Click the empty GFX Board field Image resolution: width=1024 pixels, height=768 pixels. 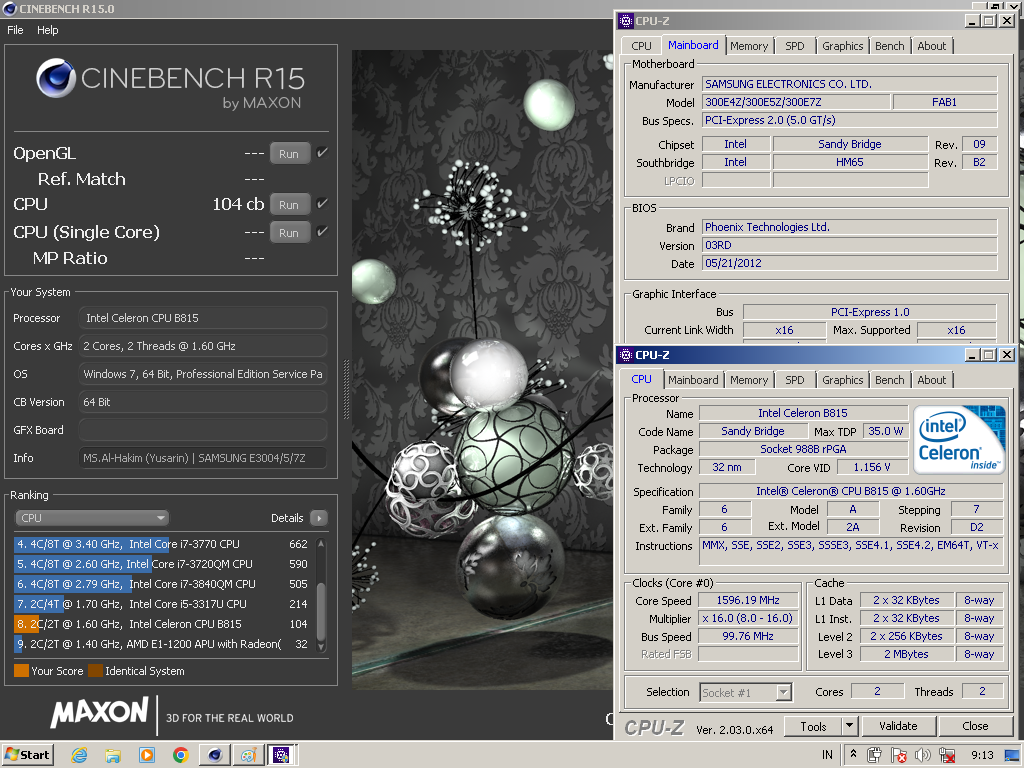pyautogui.click(x=202, y=430)
